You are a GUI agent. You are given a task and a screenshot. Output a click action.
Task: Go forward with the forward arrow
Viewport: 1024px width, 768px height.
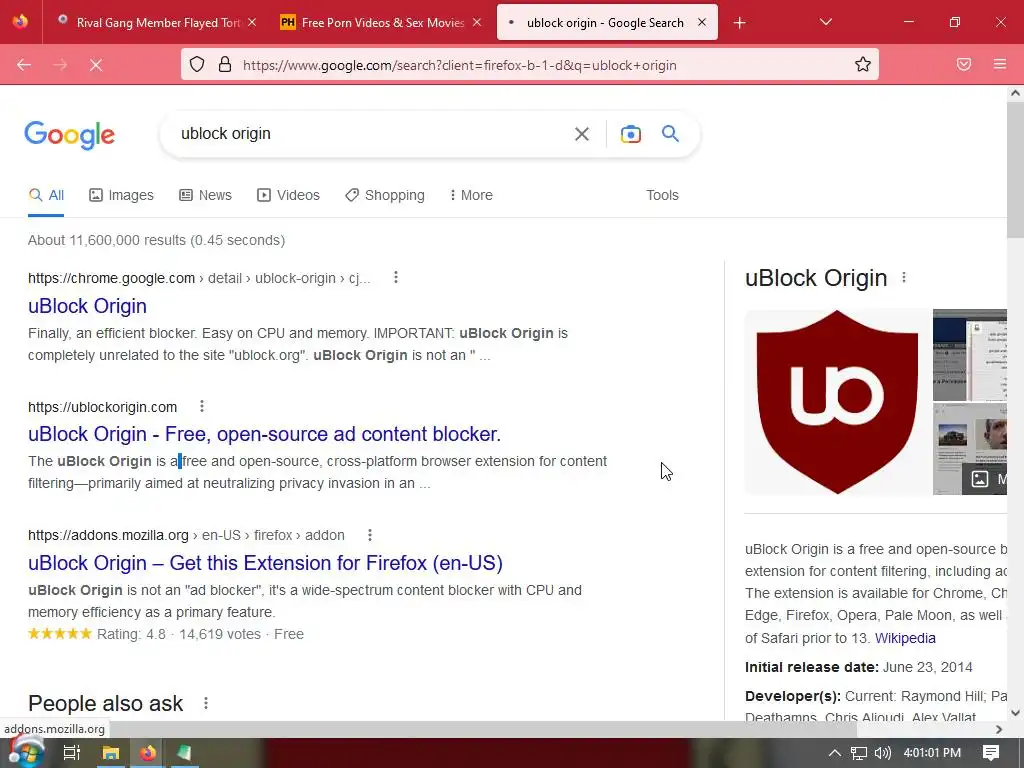coord(60,65)
